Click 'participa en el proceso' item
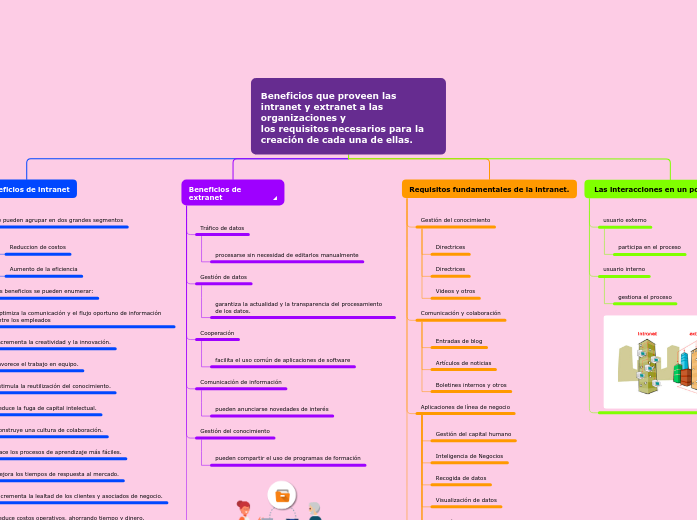Viewport: 697px width, 520px height. click(649, 247)
